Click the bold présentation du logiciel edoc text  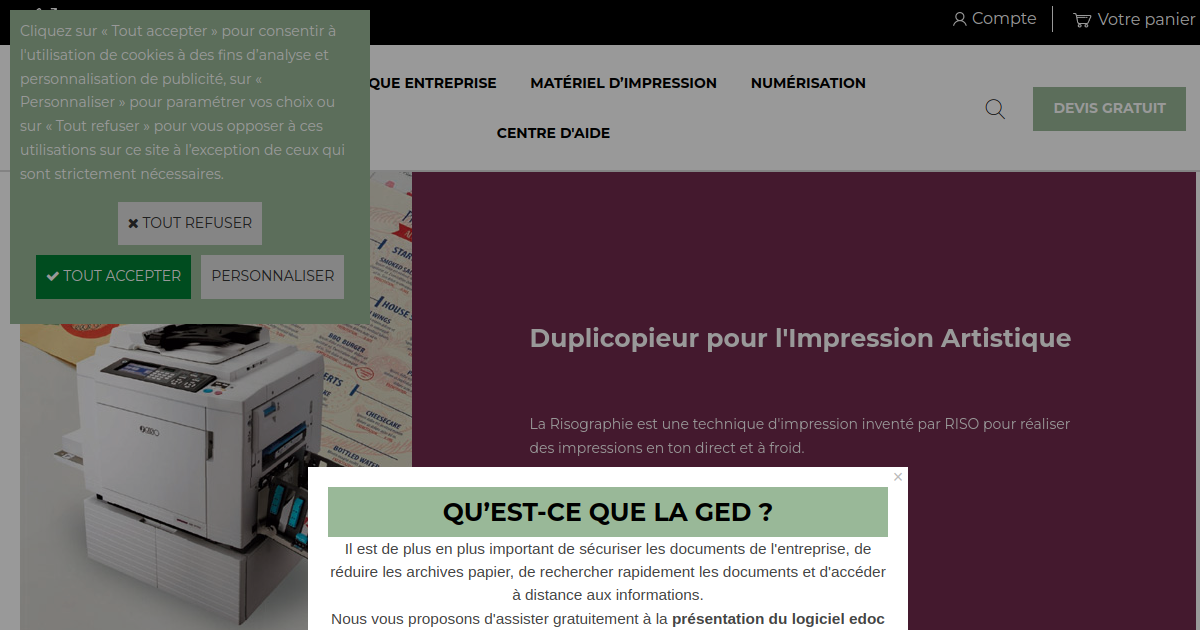(778, 619)
